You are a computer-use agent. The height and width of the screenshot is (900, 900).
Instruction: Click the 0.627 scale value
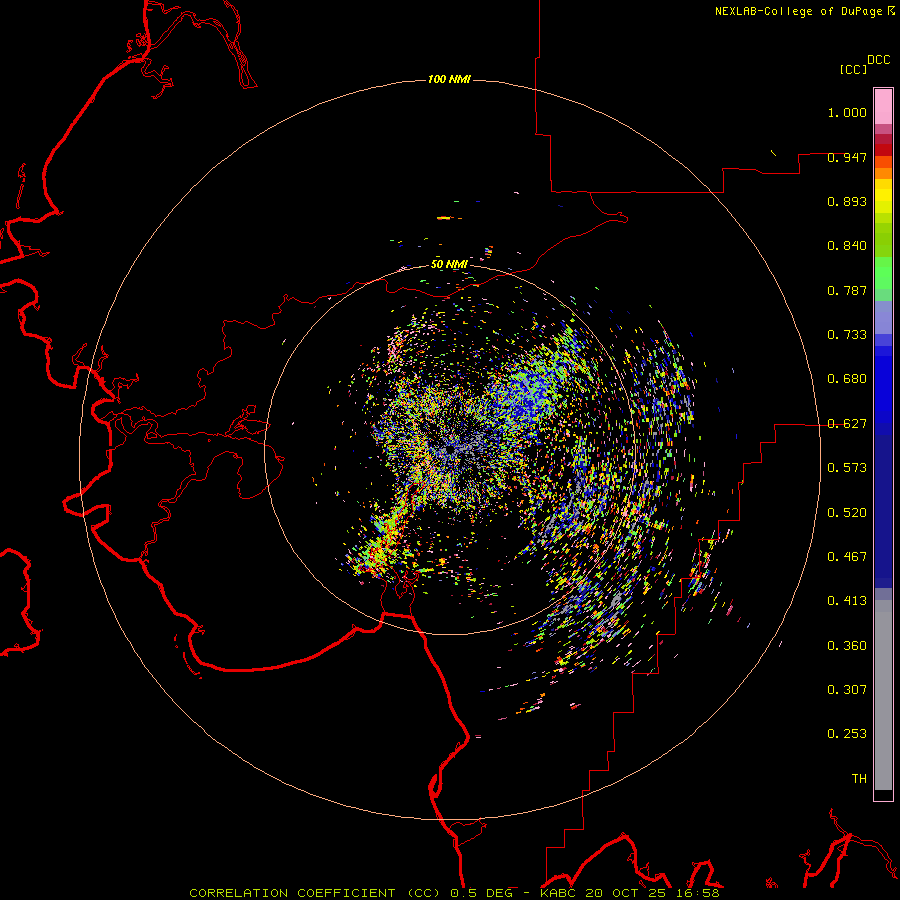847,424
